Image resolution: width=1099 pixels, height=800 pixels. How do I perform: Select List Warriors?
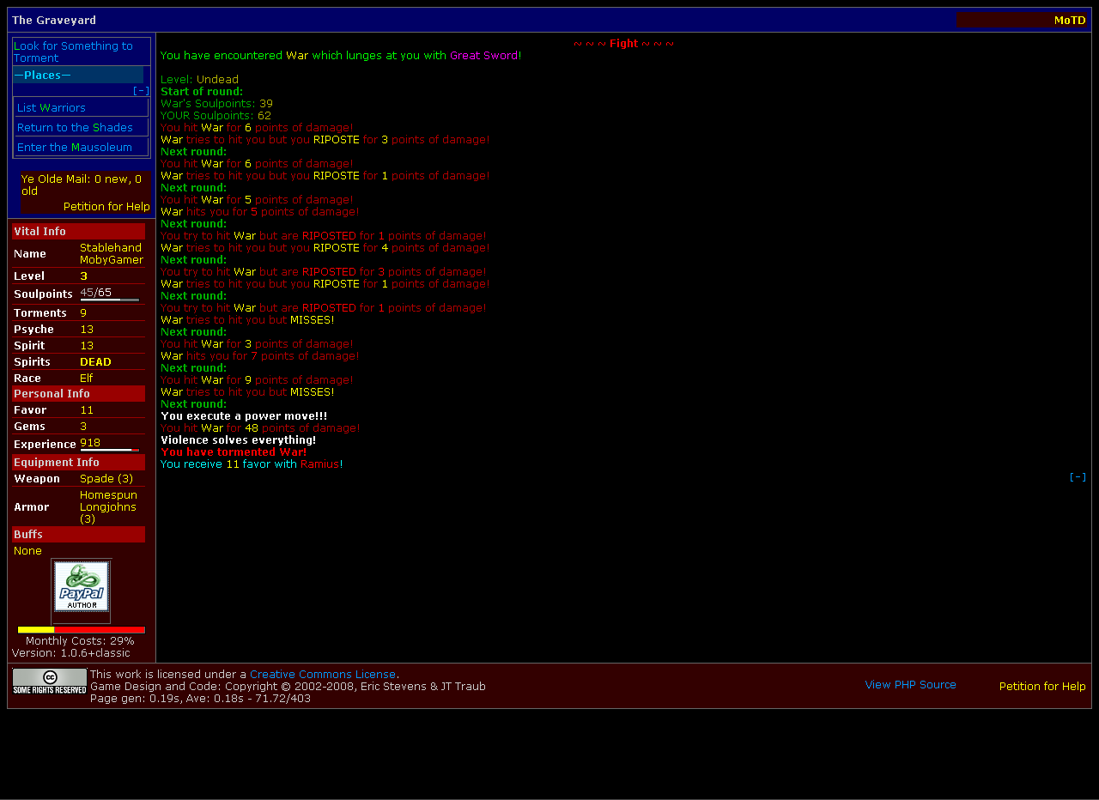tap(51, 107)
